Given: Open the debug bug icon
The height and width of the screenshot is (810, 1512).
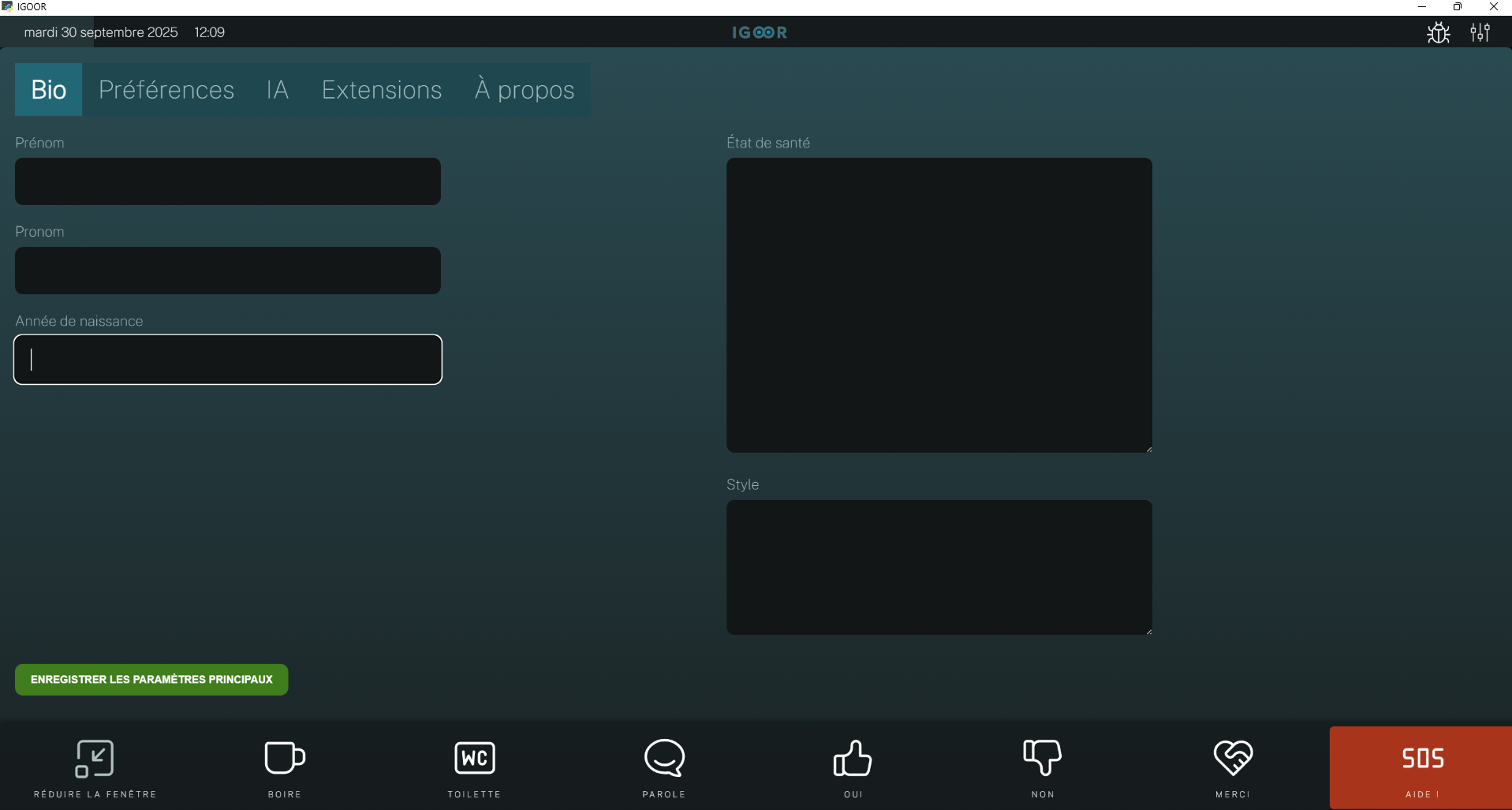Looking at the screenshot, I should [x=1439, y=32].
